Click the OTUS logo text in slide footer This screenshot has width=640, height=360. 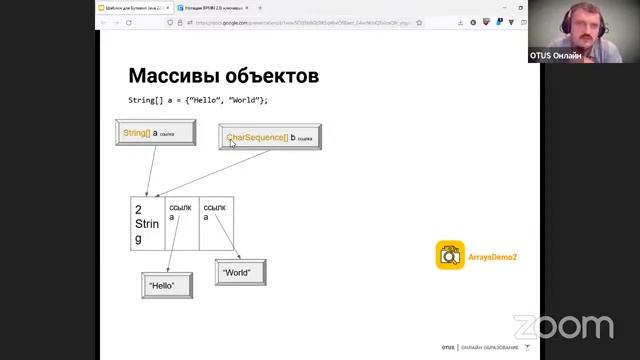tap(448, 348)
